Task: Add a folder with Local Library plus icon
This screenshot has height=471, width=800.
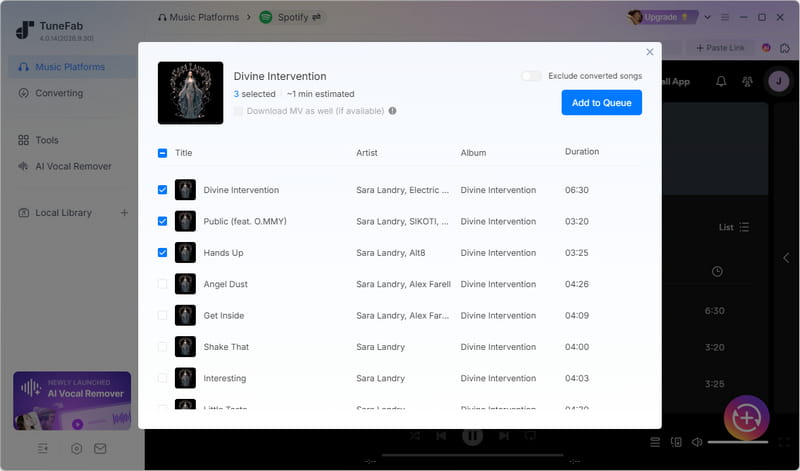Action: pyautogui.click(x=124, y=213)
